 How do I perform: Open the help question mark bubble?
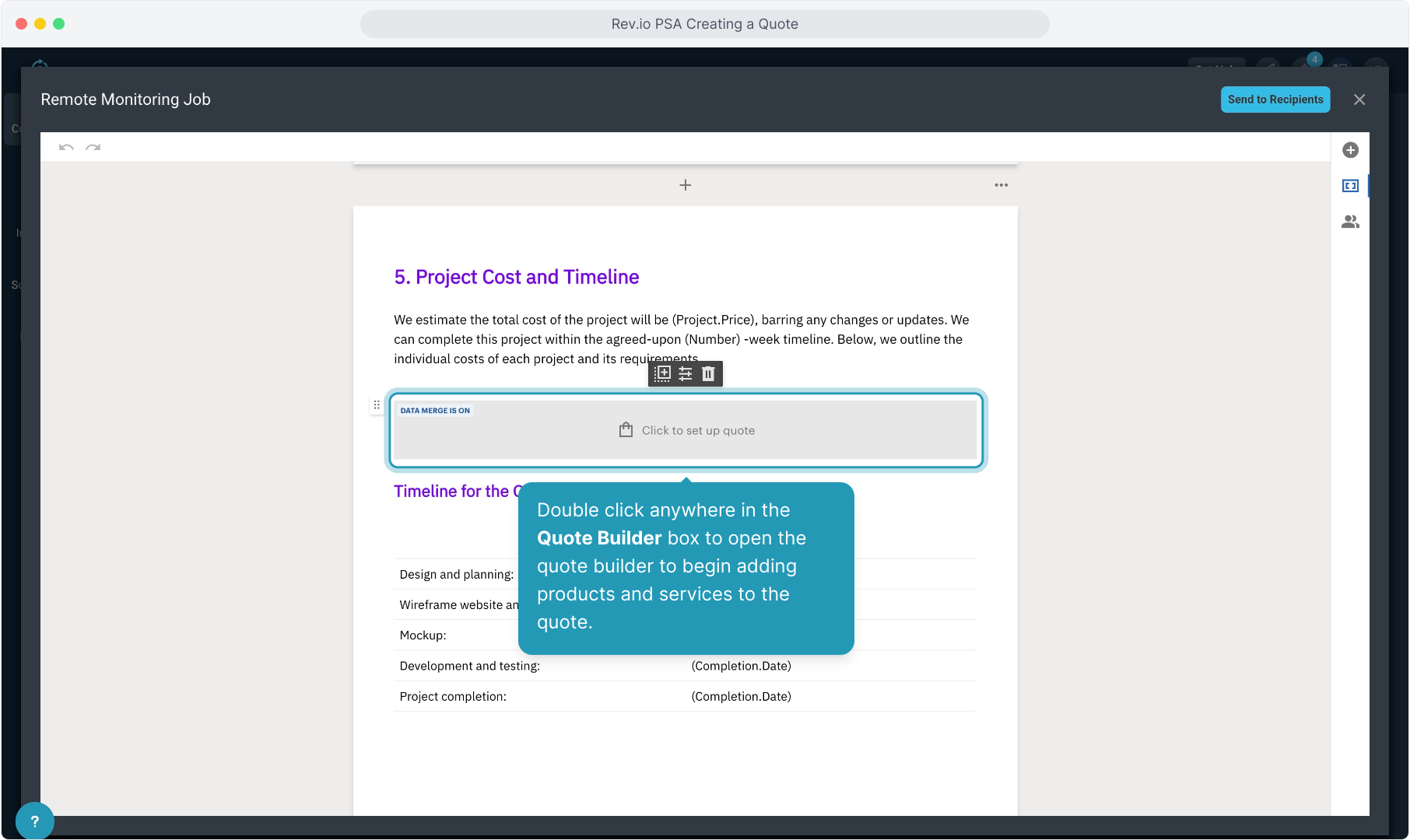(x=34, y=821)
